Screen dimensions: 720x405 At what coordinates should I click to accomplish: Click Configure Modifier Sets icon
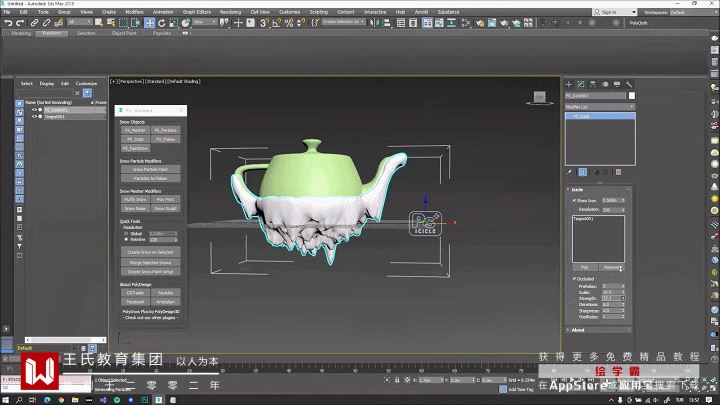click(619, 172)
